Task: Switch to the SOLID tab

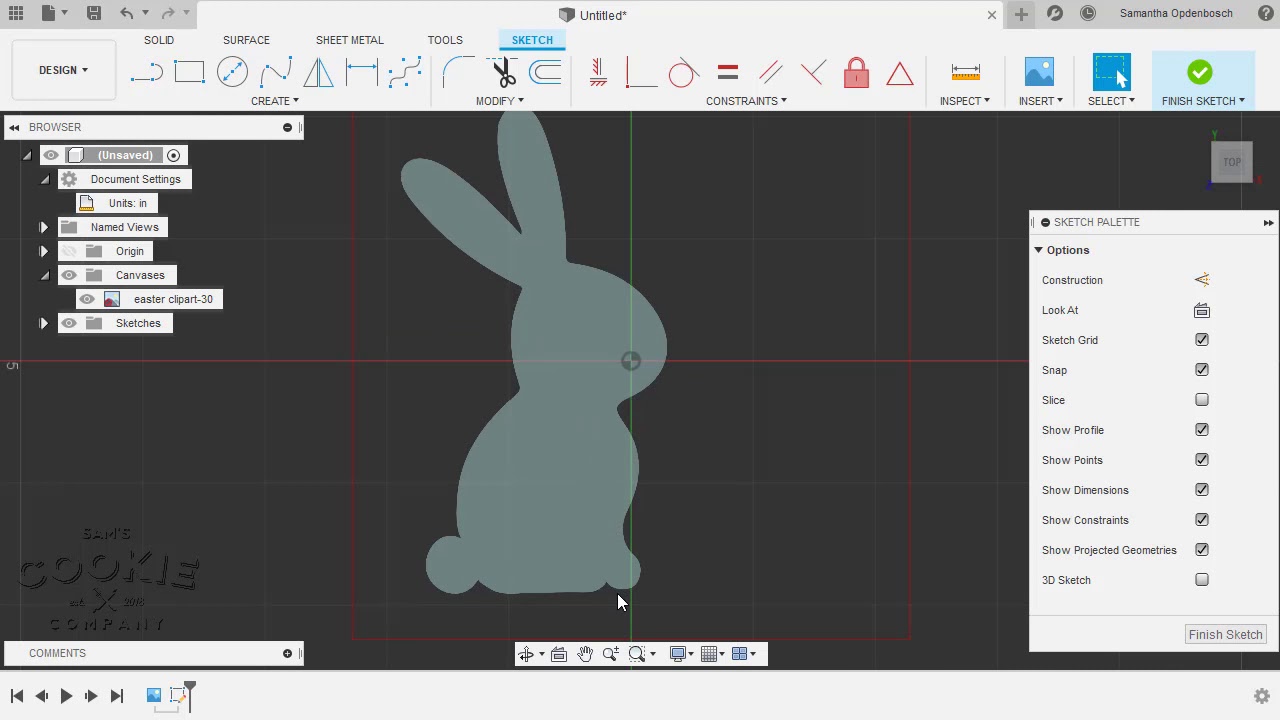Action: (x=158, y=40)
